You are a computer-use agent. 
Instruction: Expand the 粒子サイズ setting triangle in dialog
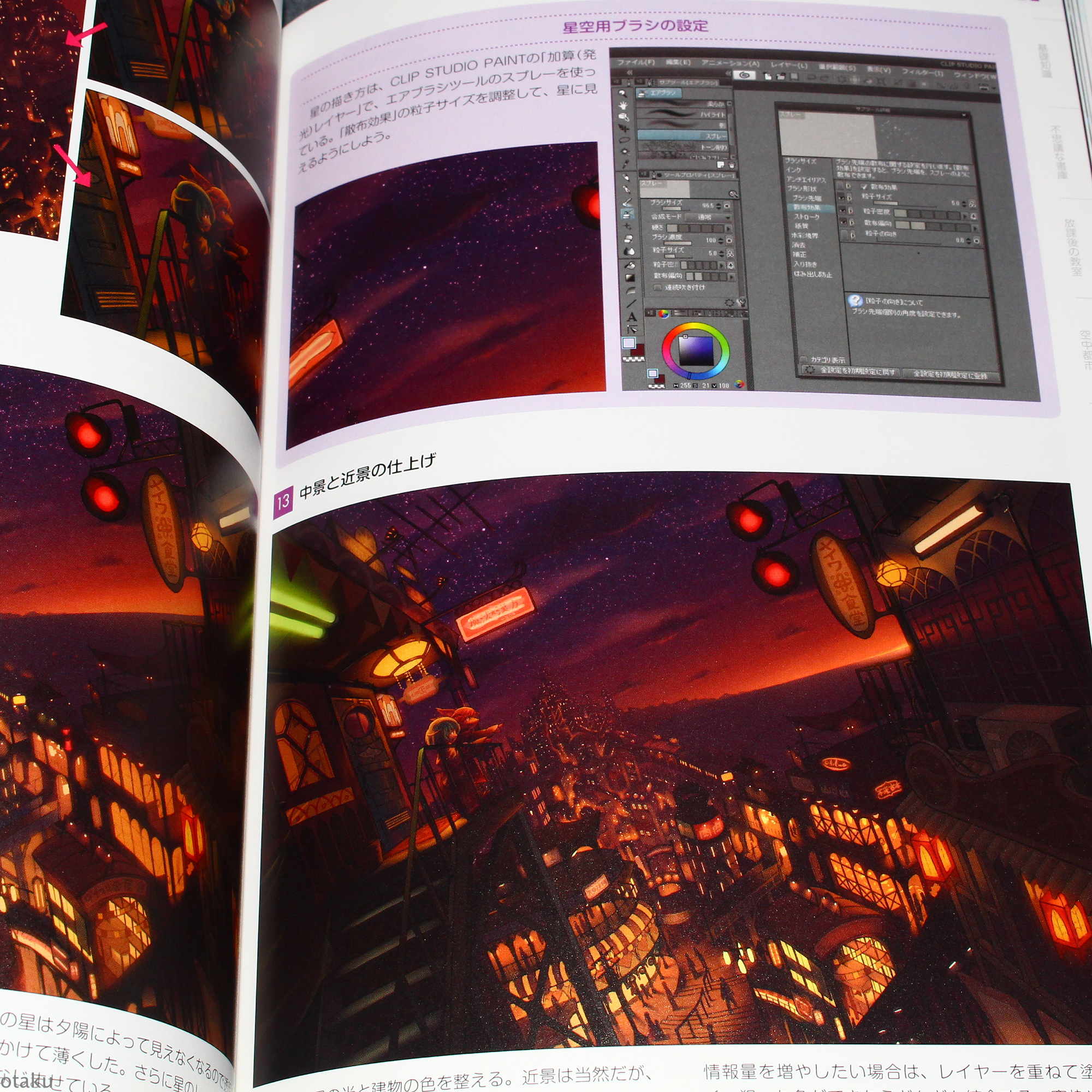(x=850, y=199)
